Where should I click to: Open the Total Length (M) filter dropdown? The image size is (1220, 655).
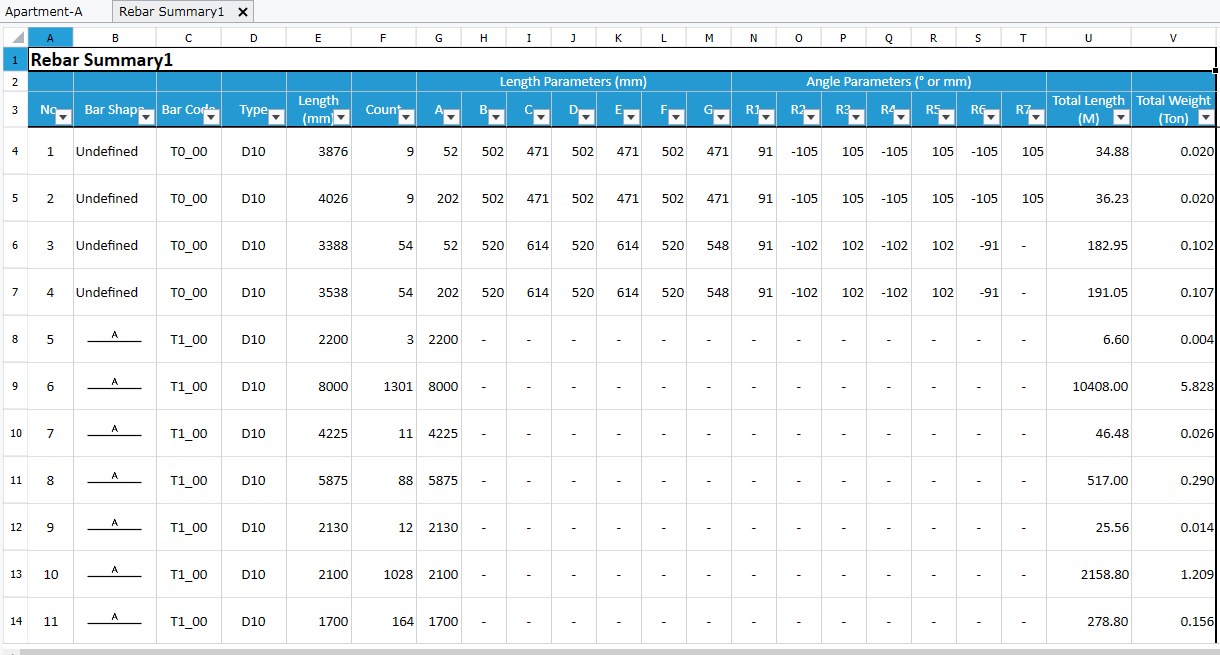click(x=1121, y=117)
